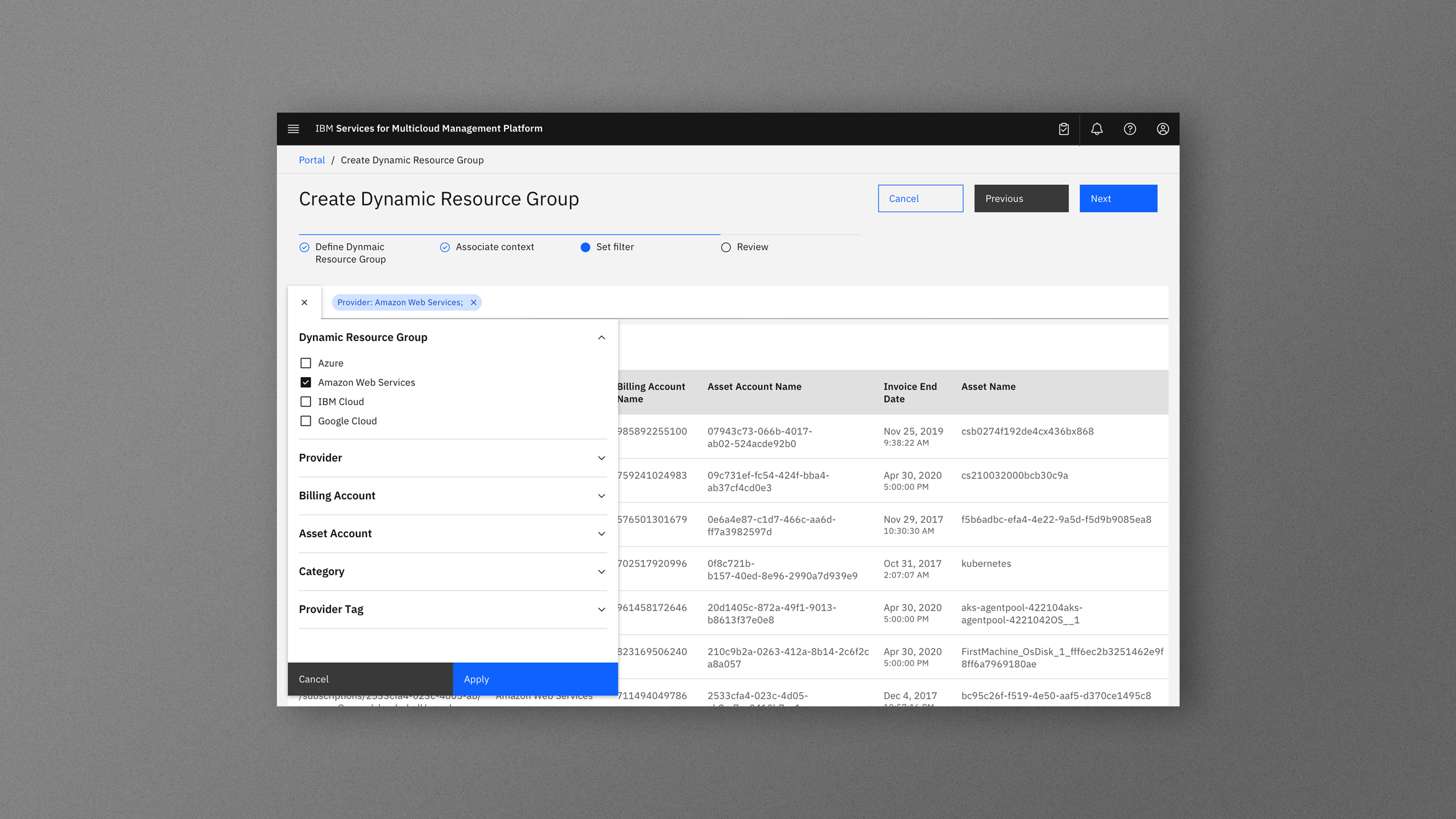Click the IBM Services platform title
1456x819 pixels.
(429, 129)
